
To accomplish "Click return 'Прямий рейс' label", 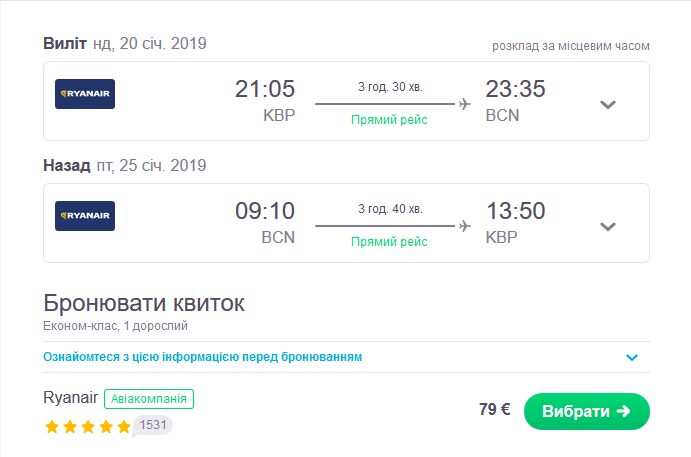I will coord(390,241).
